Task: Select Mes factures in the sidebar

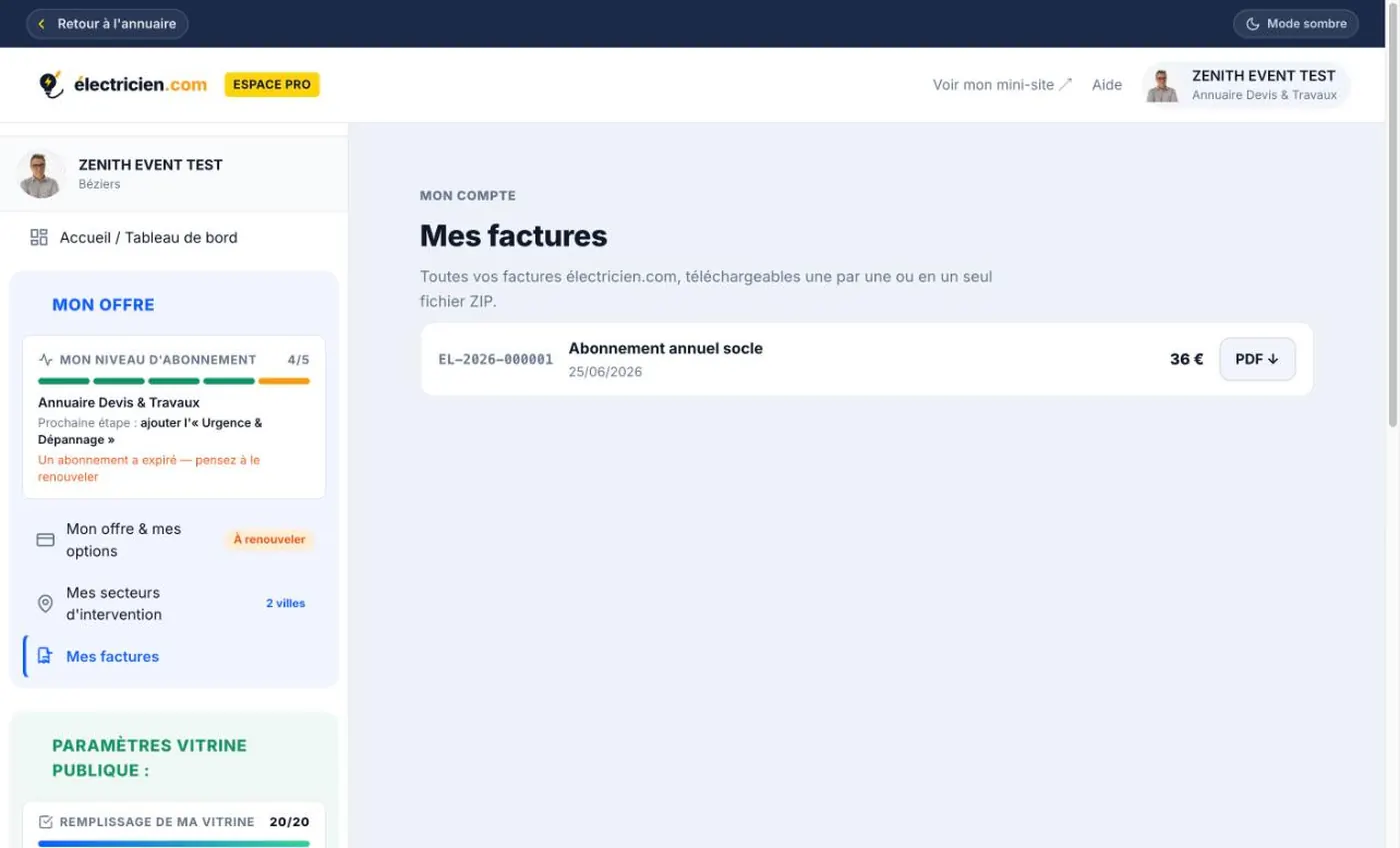Action: click(x=174, y=656)
